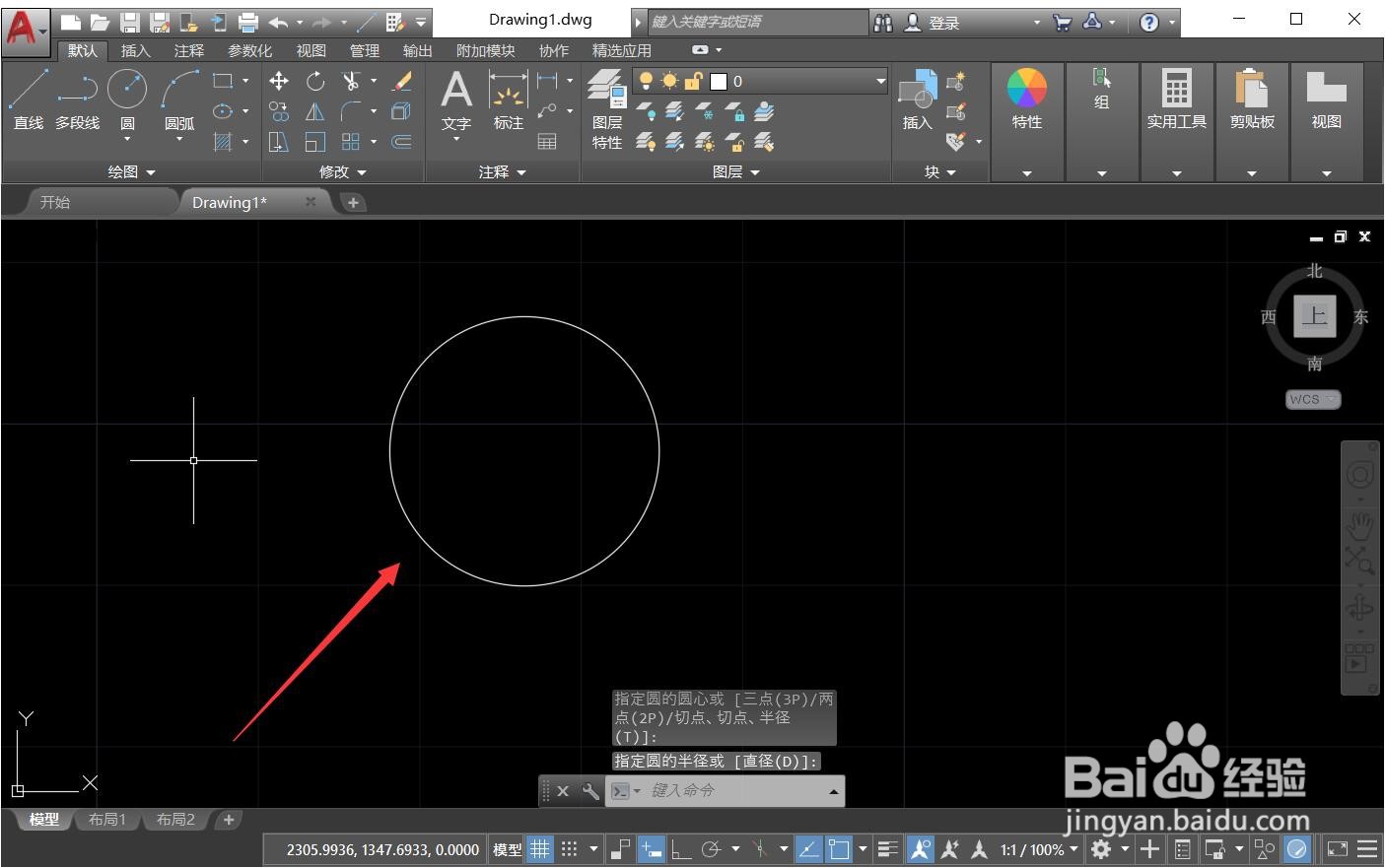Click the Offset tool icon

pos(402,142)
